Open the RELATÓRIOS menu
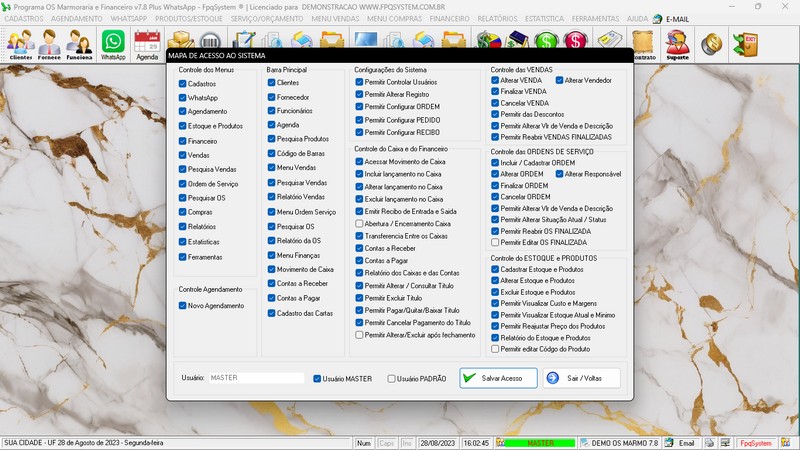This screenshot has width=800, height=450. (497, 18)
